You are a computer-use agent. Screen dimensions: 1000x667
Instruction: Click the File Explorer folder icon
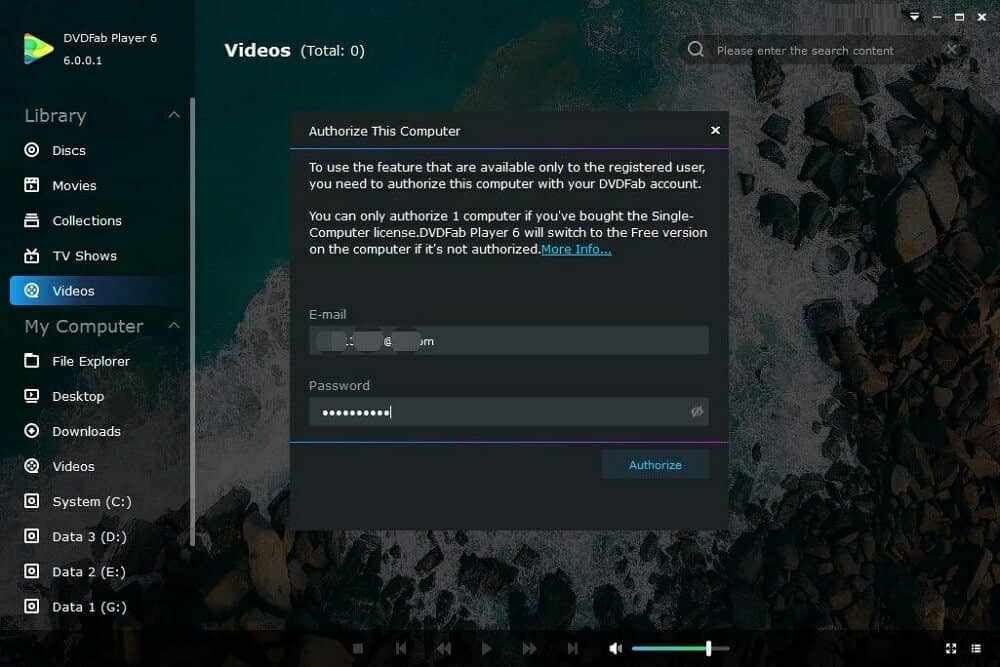point(31,360)
